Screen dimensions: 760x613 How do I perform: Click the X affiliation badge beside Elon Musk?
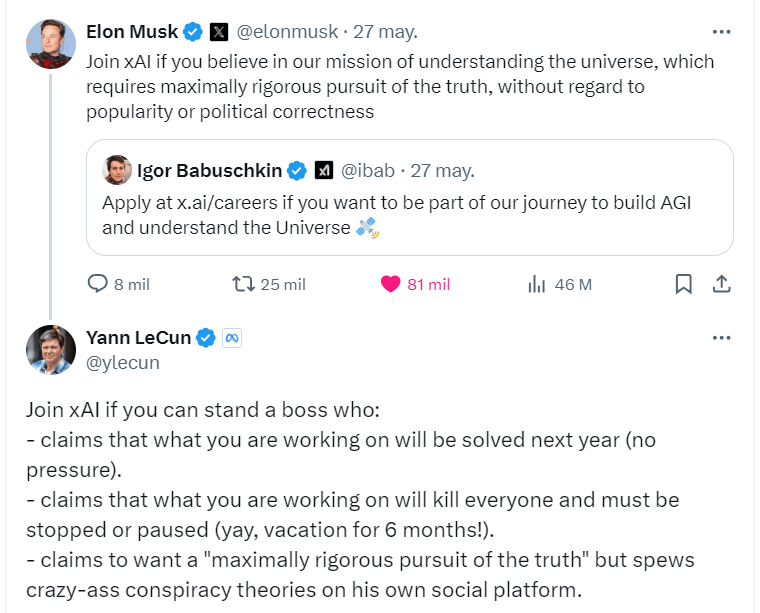(x=219, y=32)
